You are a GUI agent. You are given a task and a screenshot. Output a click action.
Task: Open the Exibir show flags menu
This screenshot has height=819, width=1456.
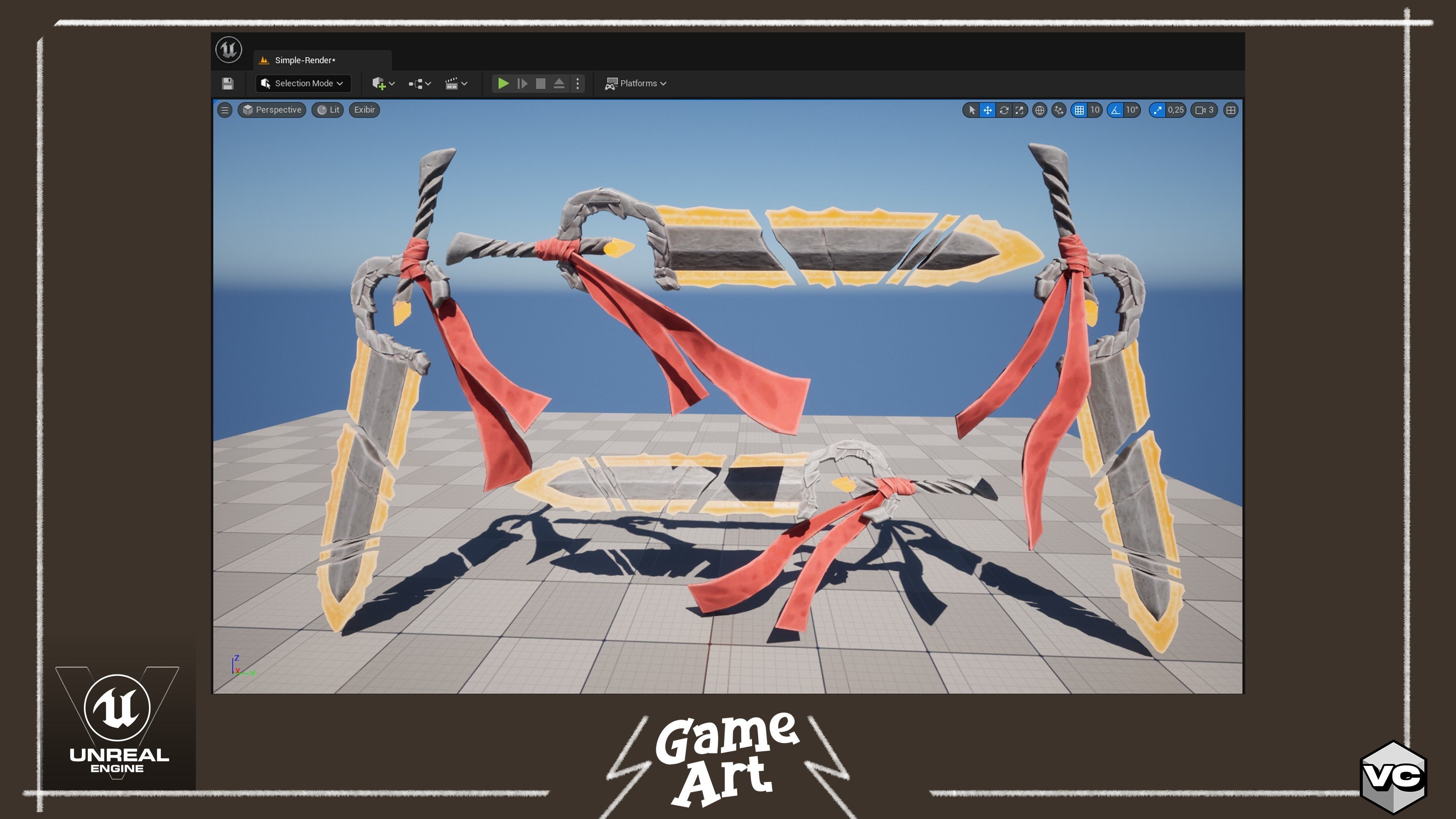(x=364, y=110)
